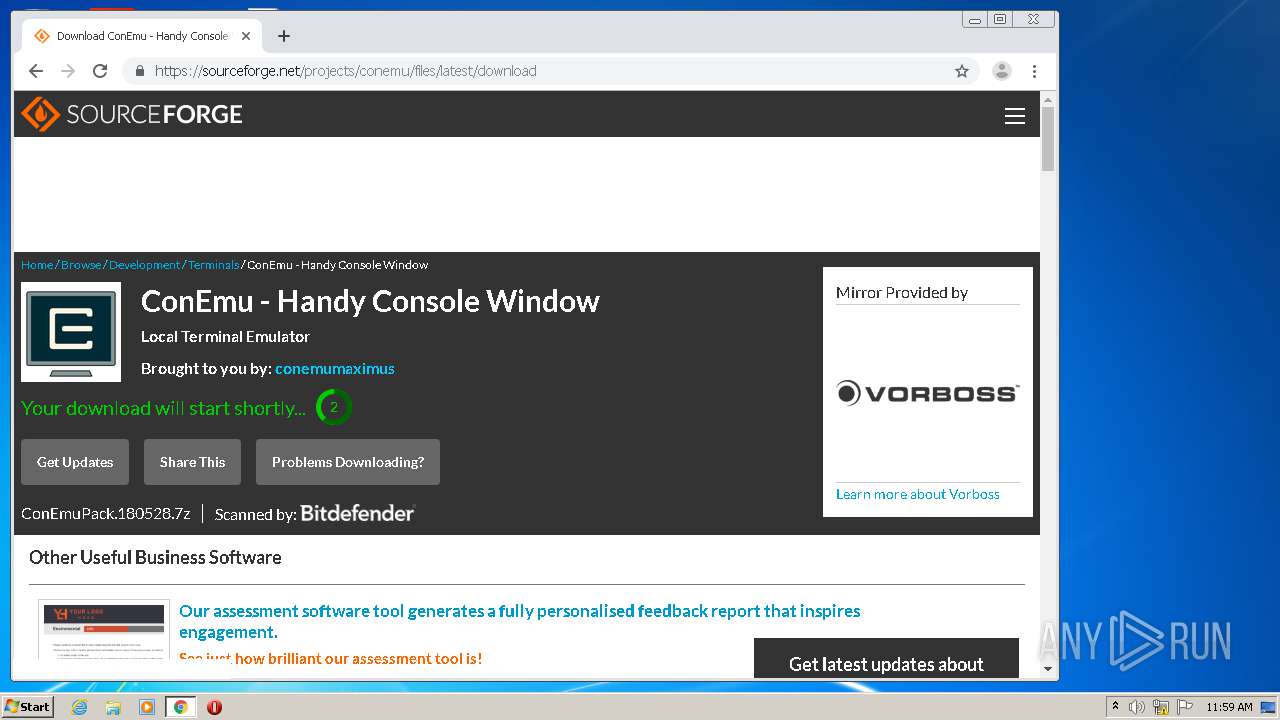Open the hamburger menu on SourceForge header
Viewport: 1280px width, 720px height.
coord(1015,116)
